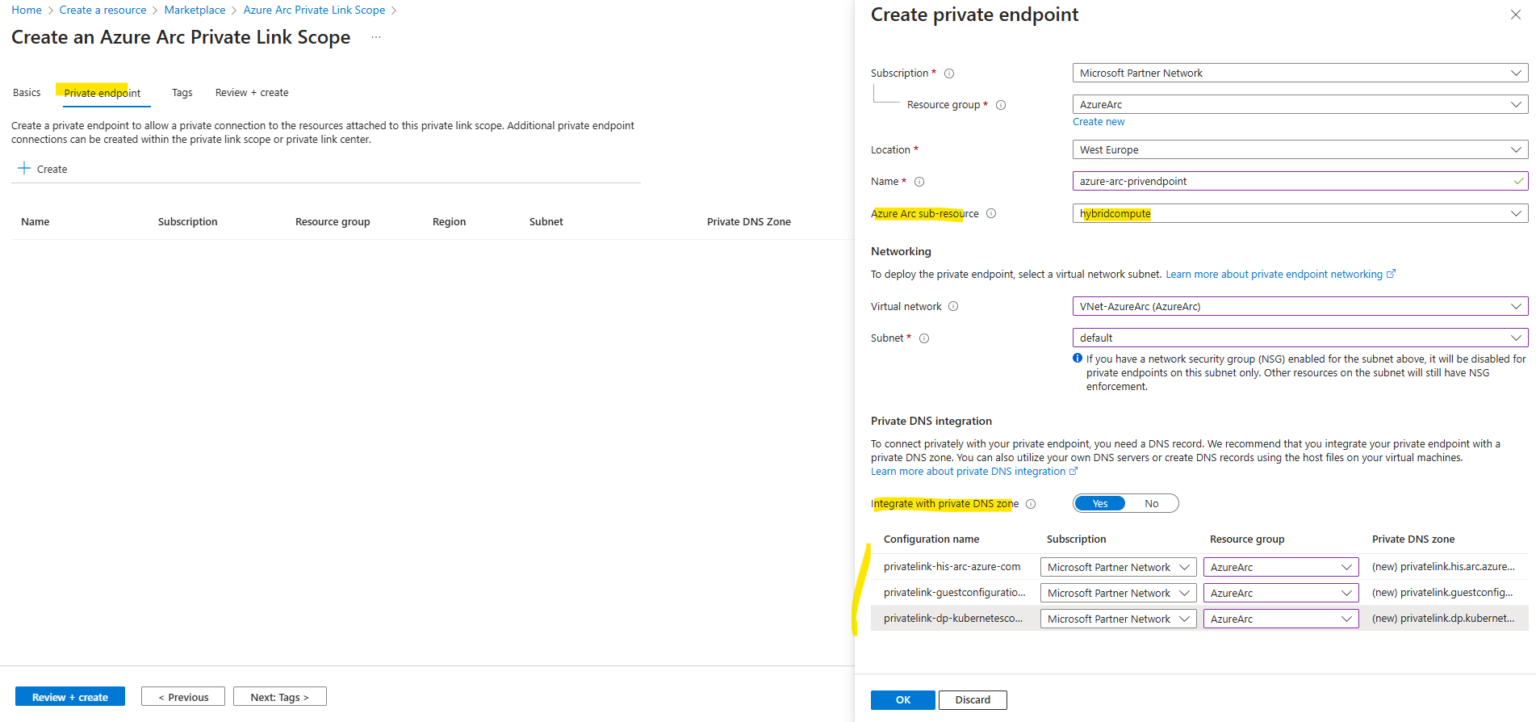Screen dimensions: 1536x722
Task: Click the plus Create icon
Action: (x=24, y=169)
